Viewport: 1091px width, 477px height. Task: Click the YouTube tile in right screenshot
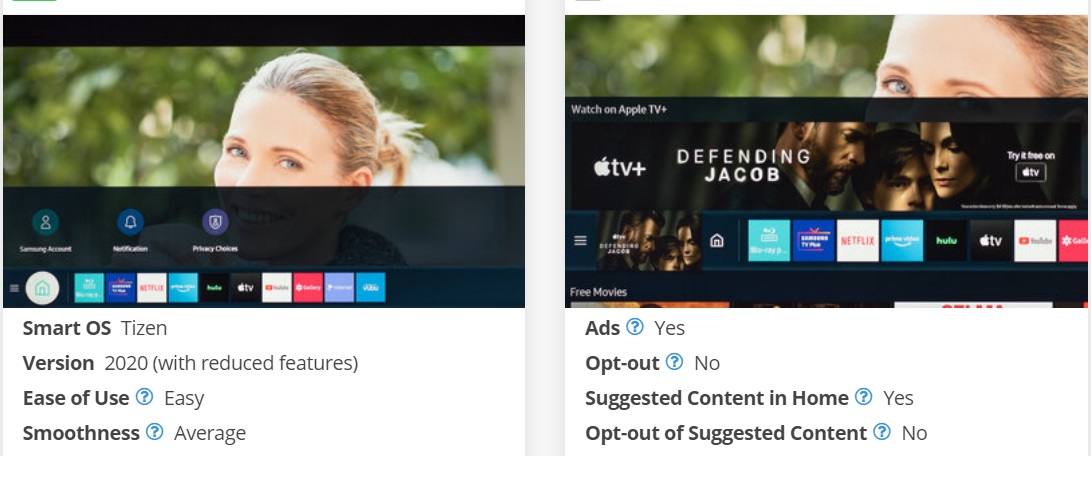1035,241
